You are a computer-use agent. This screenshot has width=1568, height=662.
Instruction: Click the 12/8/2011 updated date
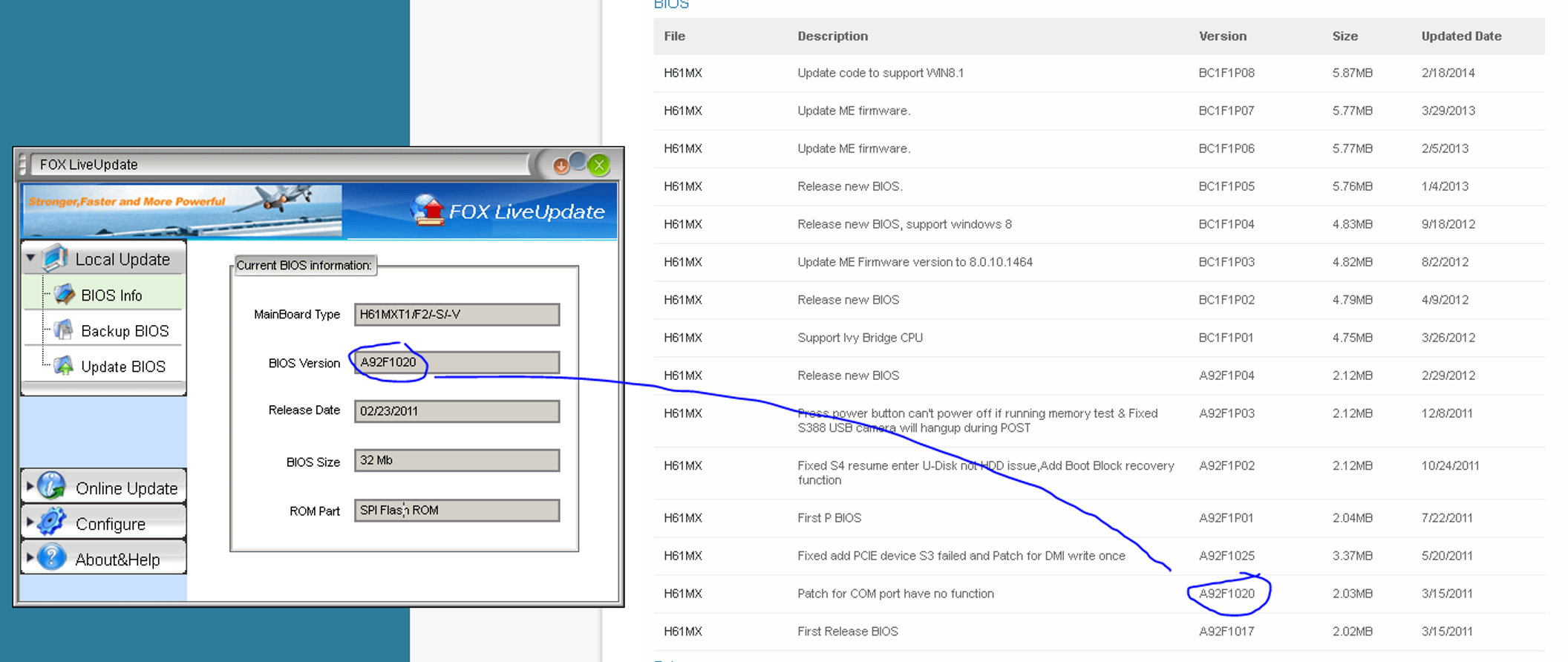pos(1447,413)
